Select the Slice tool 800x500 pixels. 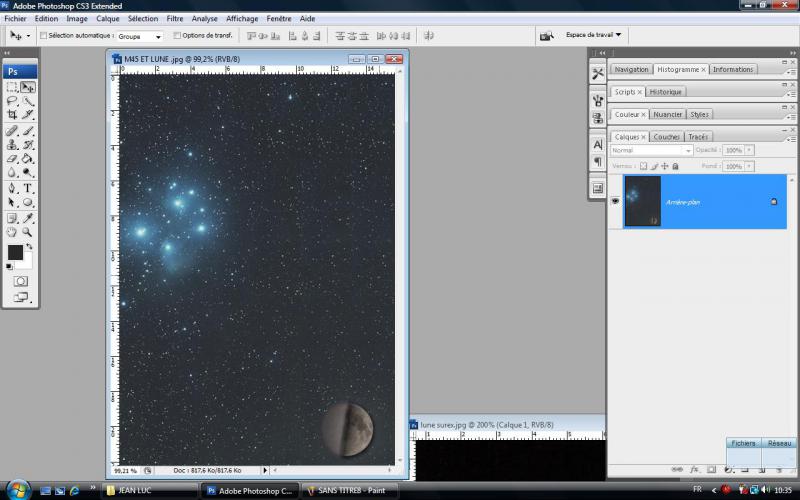pos(28,114)
